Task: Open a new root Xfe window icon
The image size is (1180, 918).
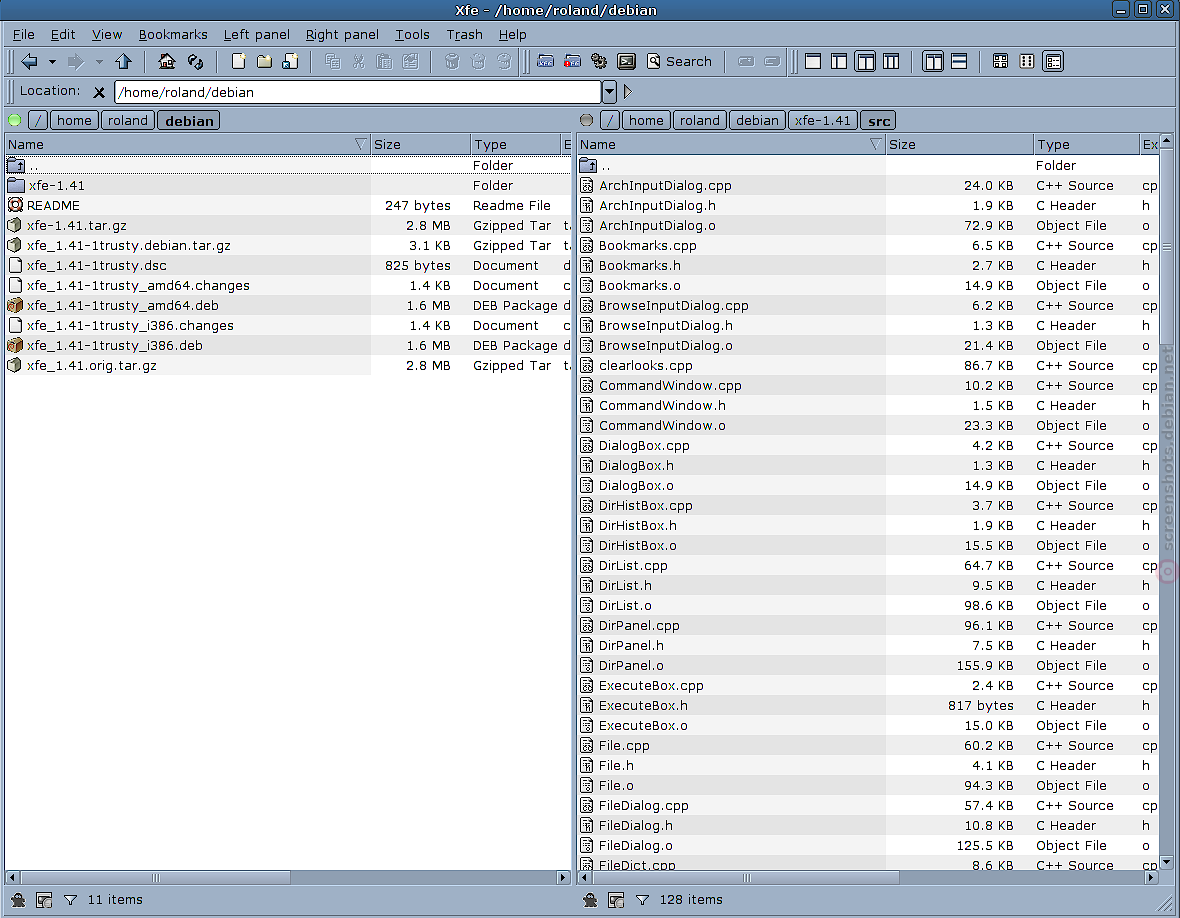Action: tap(573, 62)
